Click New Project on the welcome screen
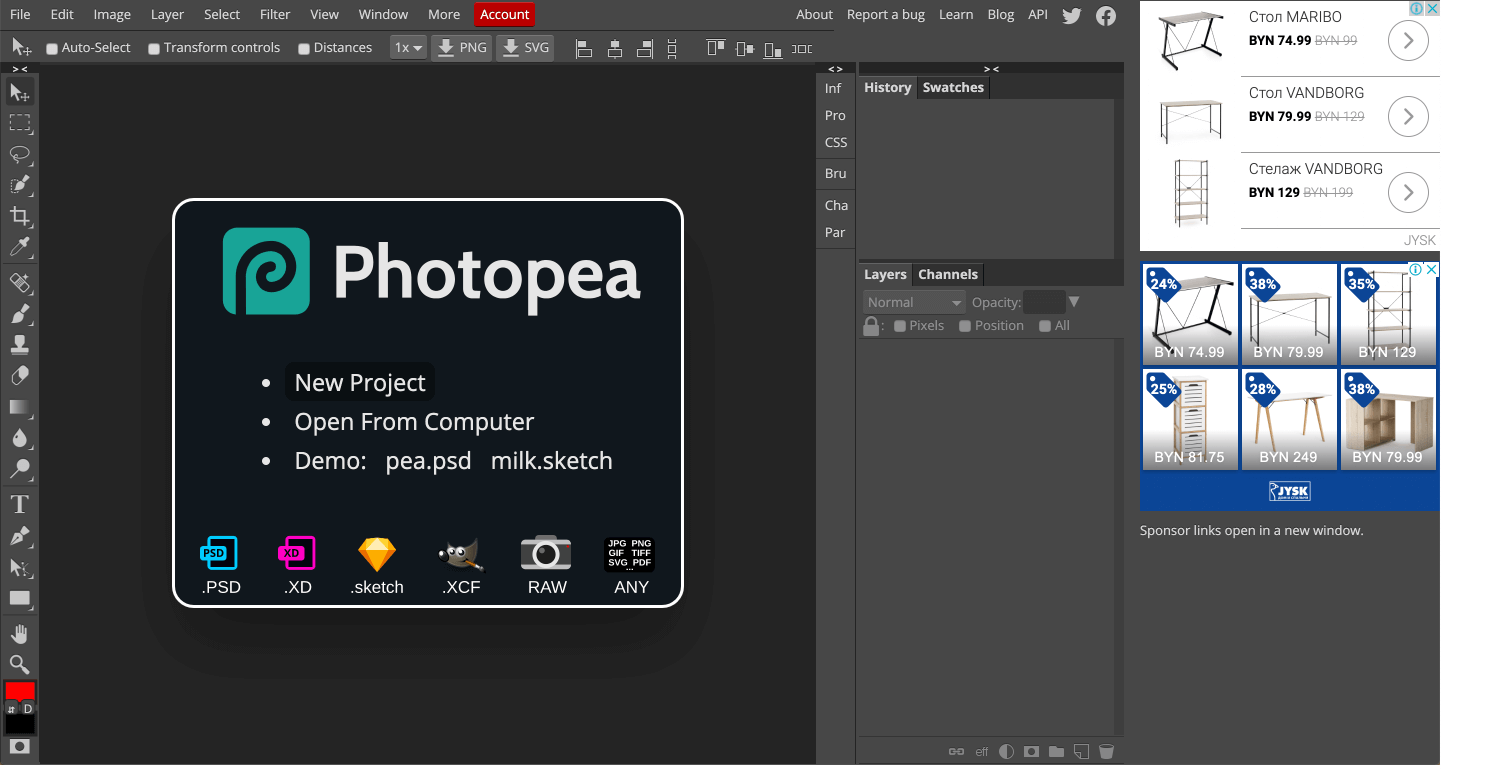The image size is (1486, 771). coord(360,382)
